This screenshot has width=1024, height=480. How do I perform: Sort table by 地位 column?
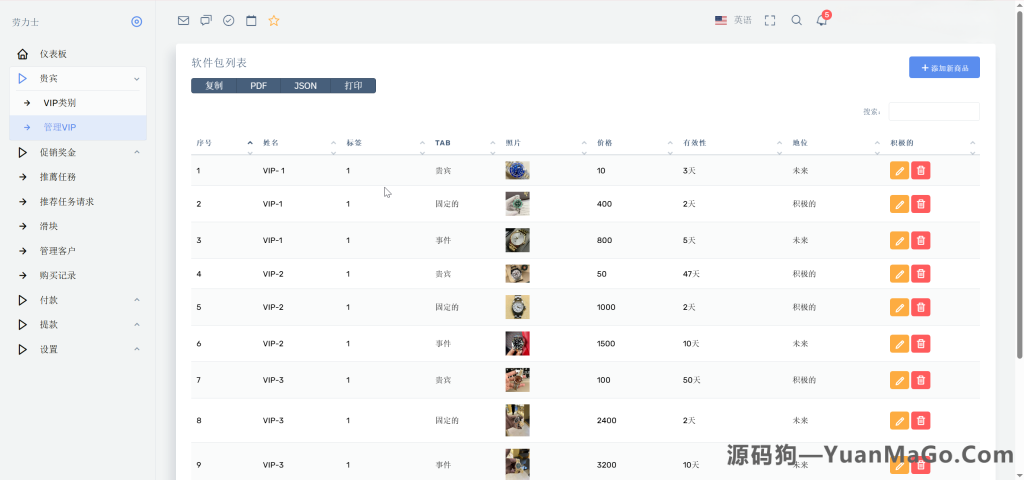click(x=836, y=143)
